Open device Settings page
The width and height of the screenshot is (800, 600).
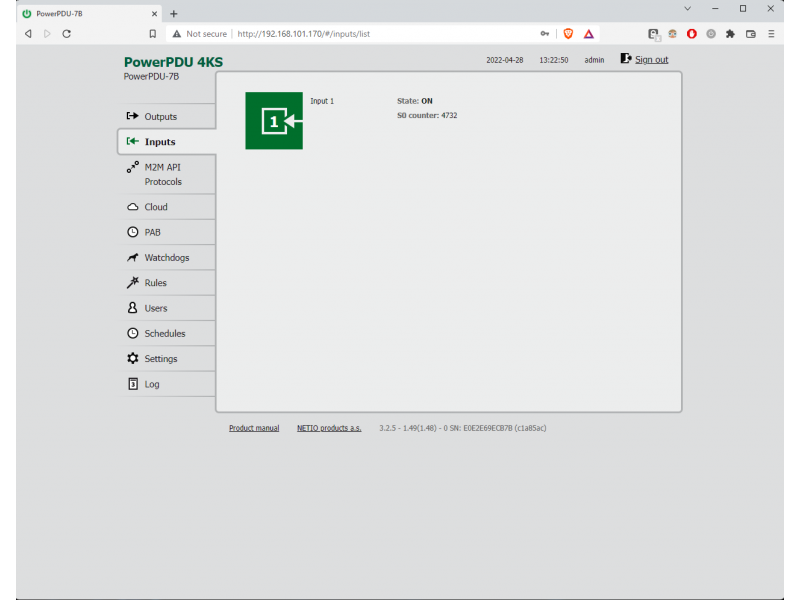tap(167, 359)
